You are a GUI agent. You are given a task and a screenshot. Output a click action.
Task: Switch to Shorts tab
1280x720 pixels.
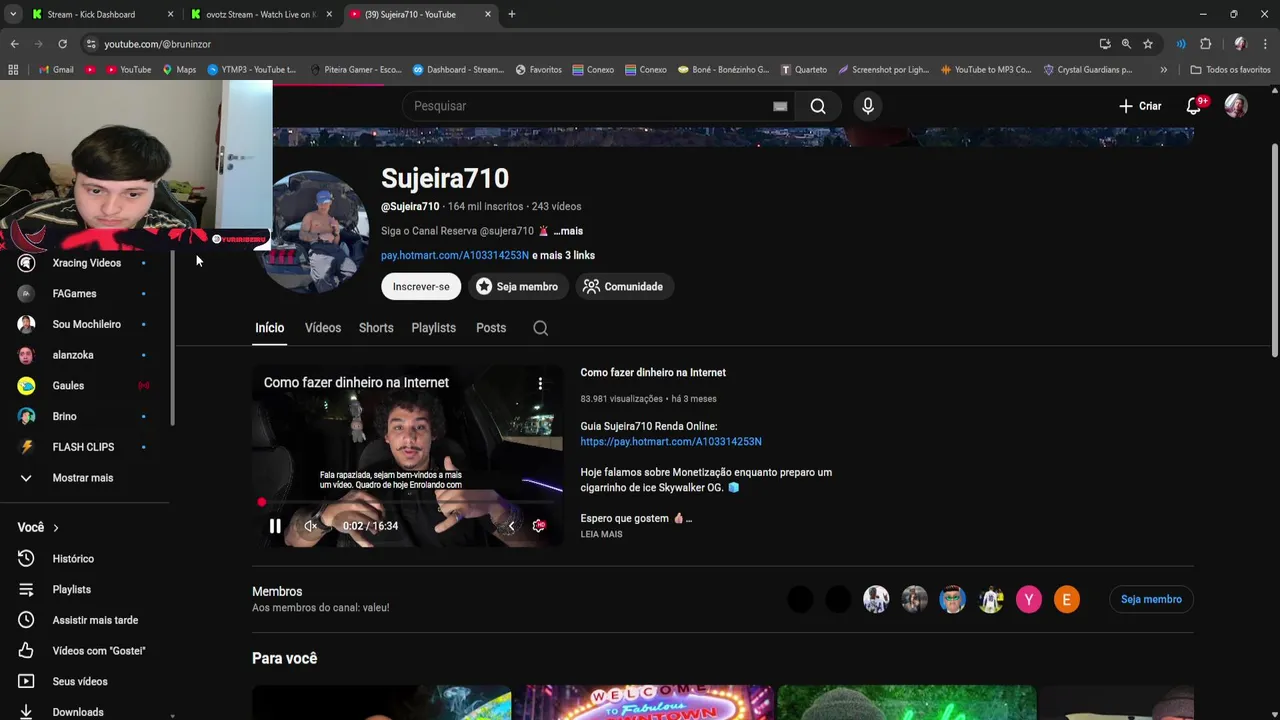(x=376, y=328)
